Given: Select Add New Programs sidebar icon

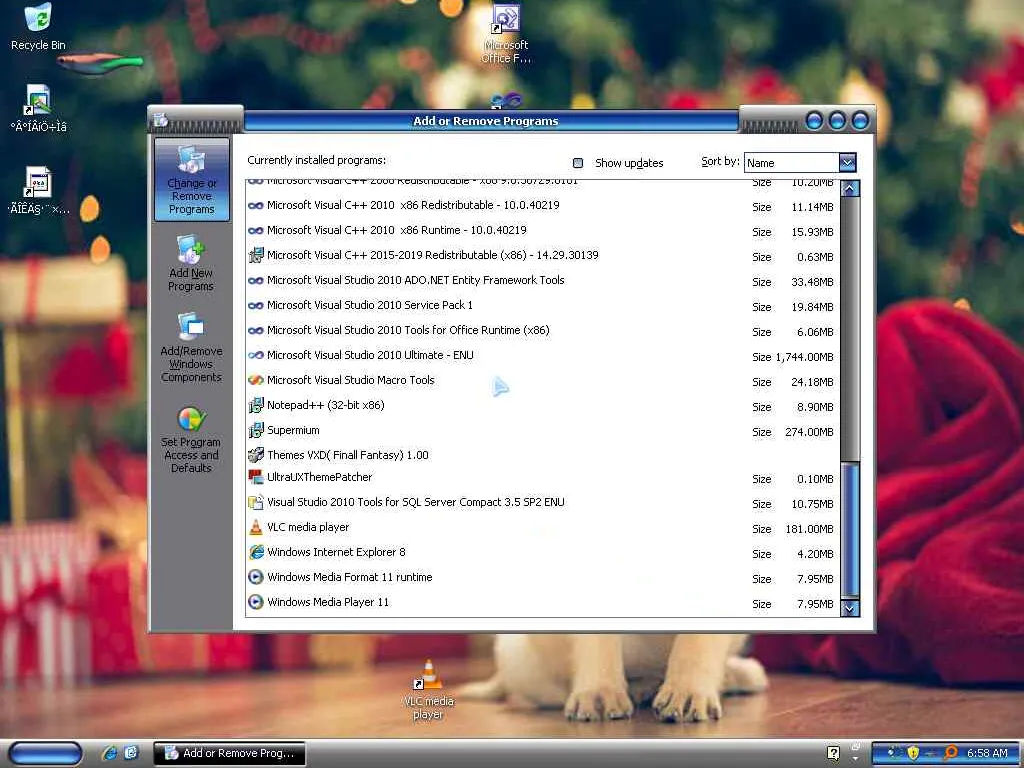Looking at the screenshot, I should pyautogui.click(x=191, y=264).
